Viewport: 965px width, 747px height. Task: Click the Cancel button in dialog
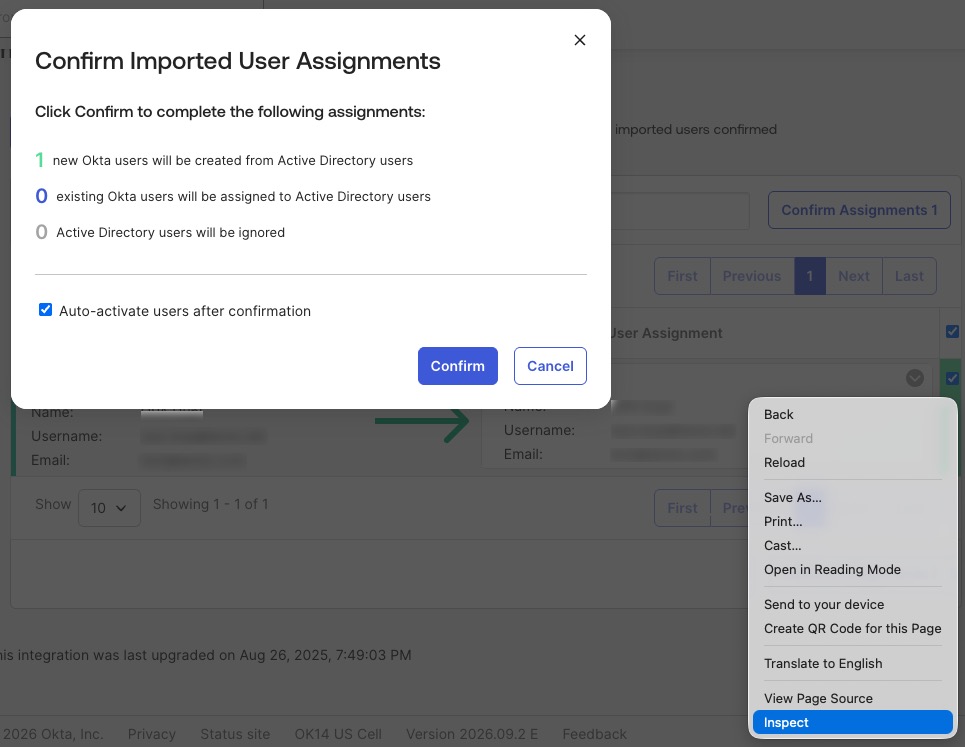tap(550, 366)
